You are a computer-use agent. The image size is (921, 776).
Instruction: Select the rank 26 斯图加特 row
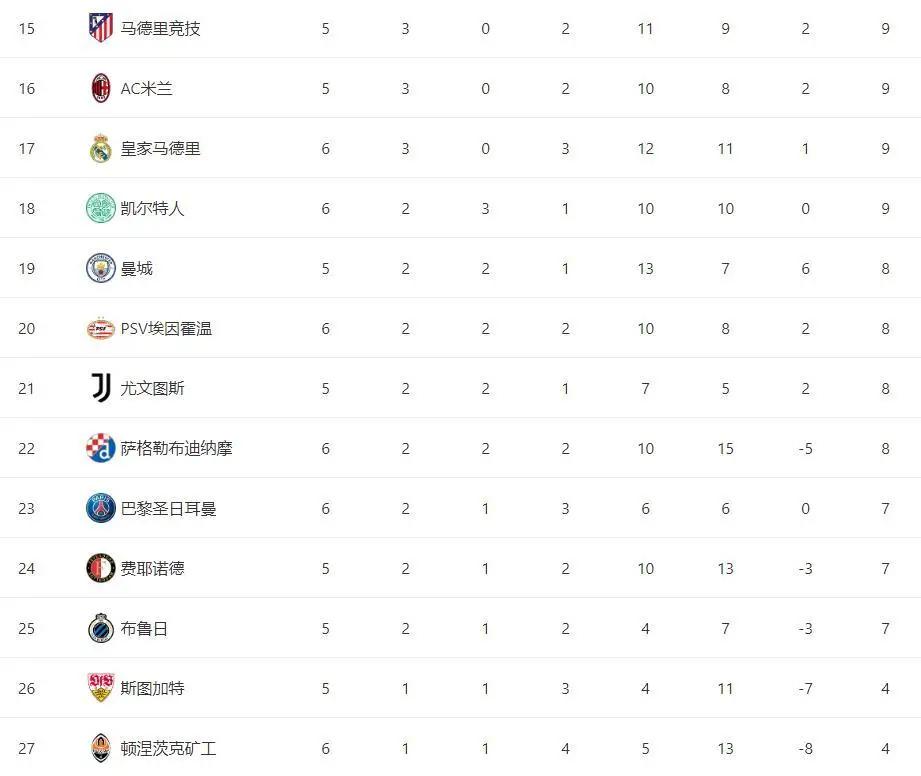coord(460,688)
